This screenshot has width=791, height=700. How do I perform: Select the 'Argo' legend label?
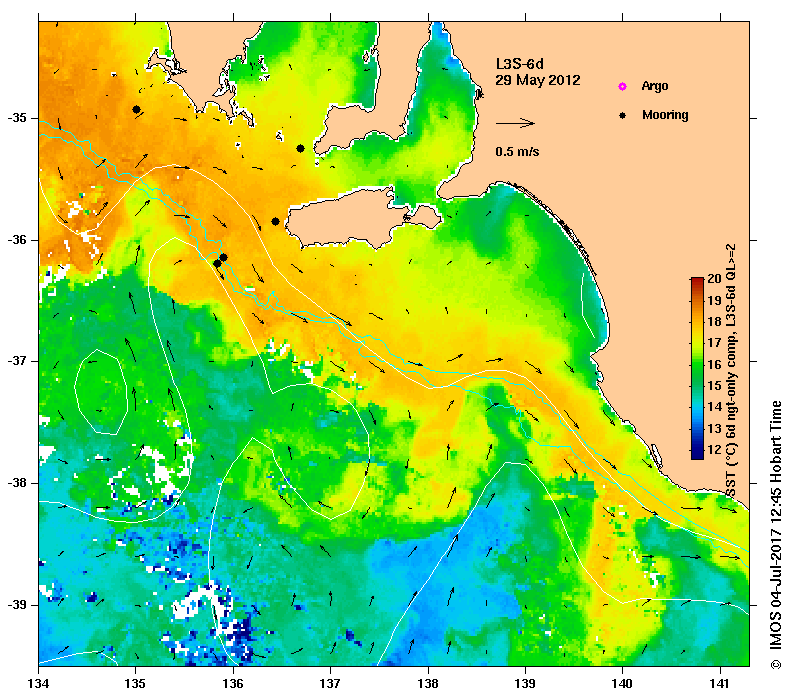pos(655,86)
